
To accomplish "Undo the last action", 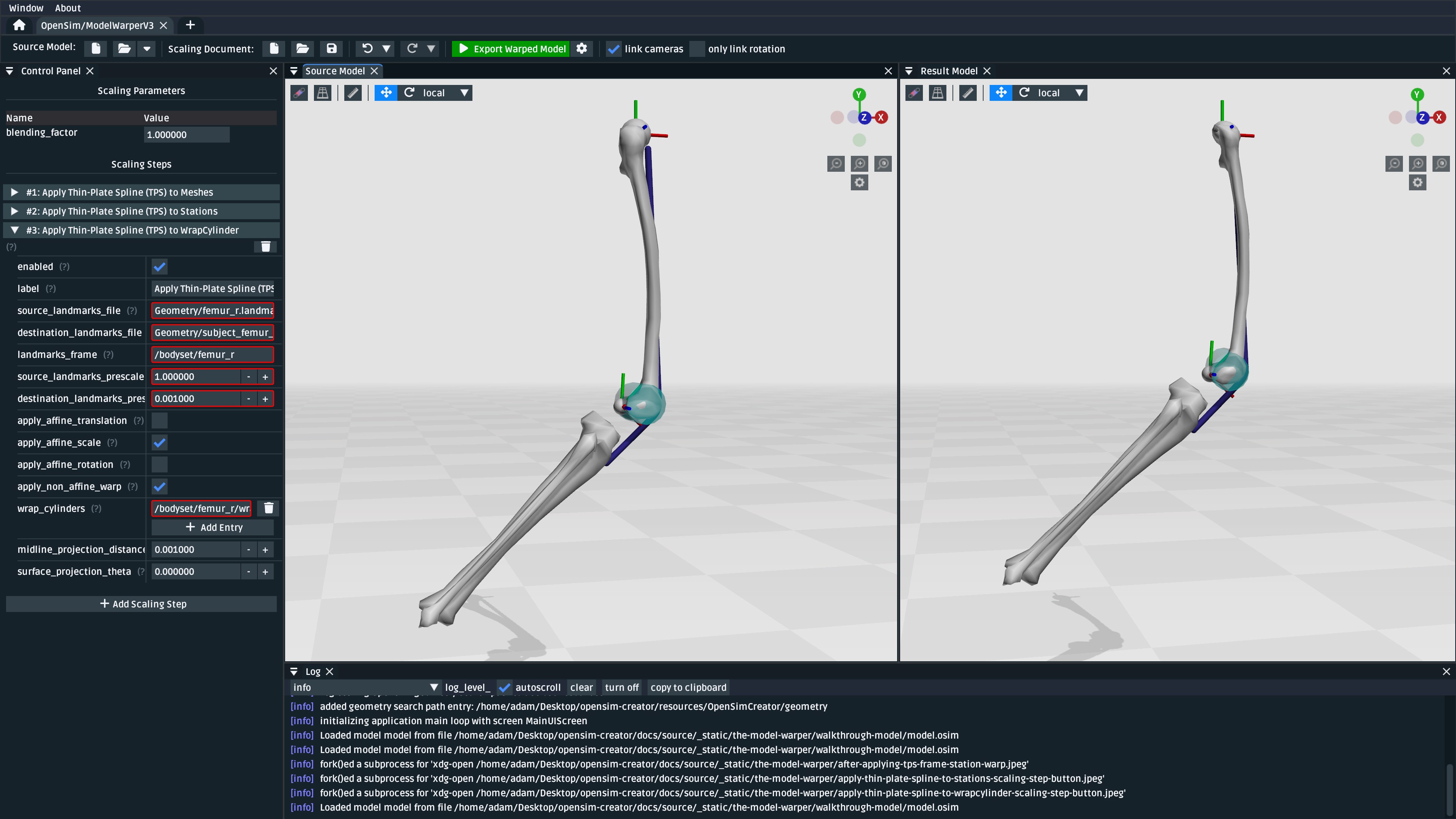I will (367, 49).
